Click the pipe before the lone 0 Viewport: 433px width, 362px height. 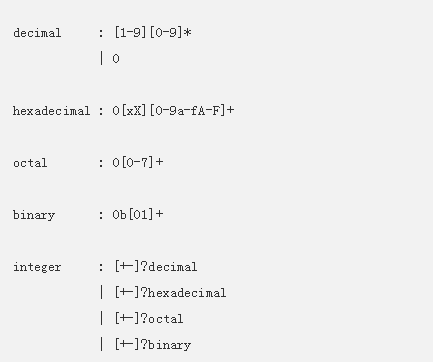point(101,59)
